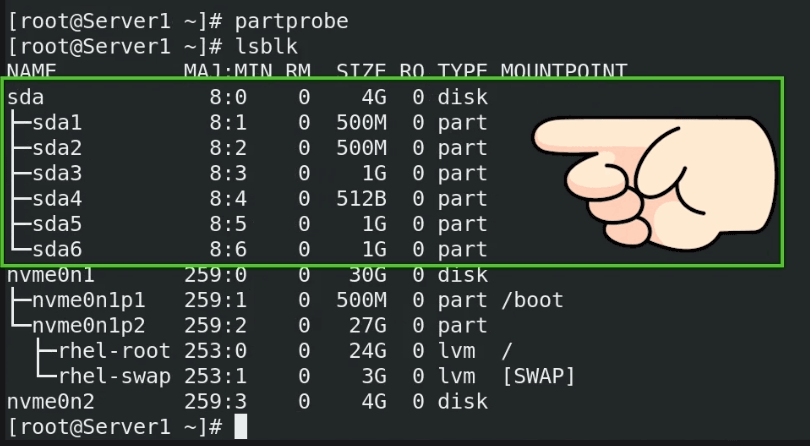Click the 'partprobe' command text

coord(292,22)
